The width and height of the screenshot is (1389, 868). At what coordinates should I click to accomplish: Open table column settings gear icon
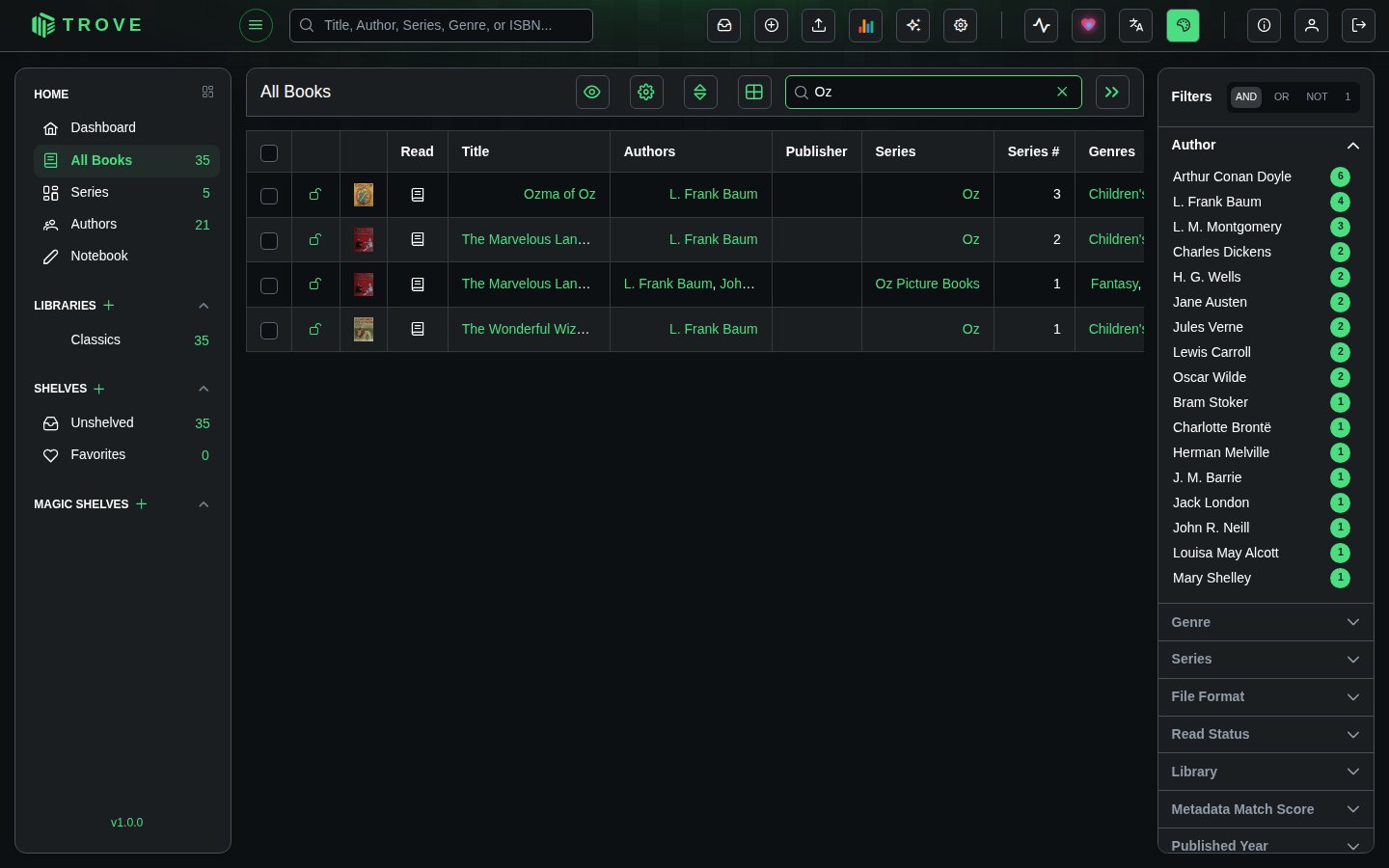(646, 92)
